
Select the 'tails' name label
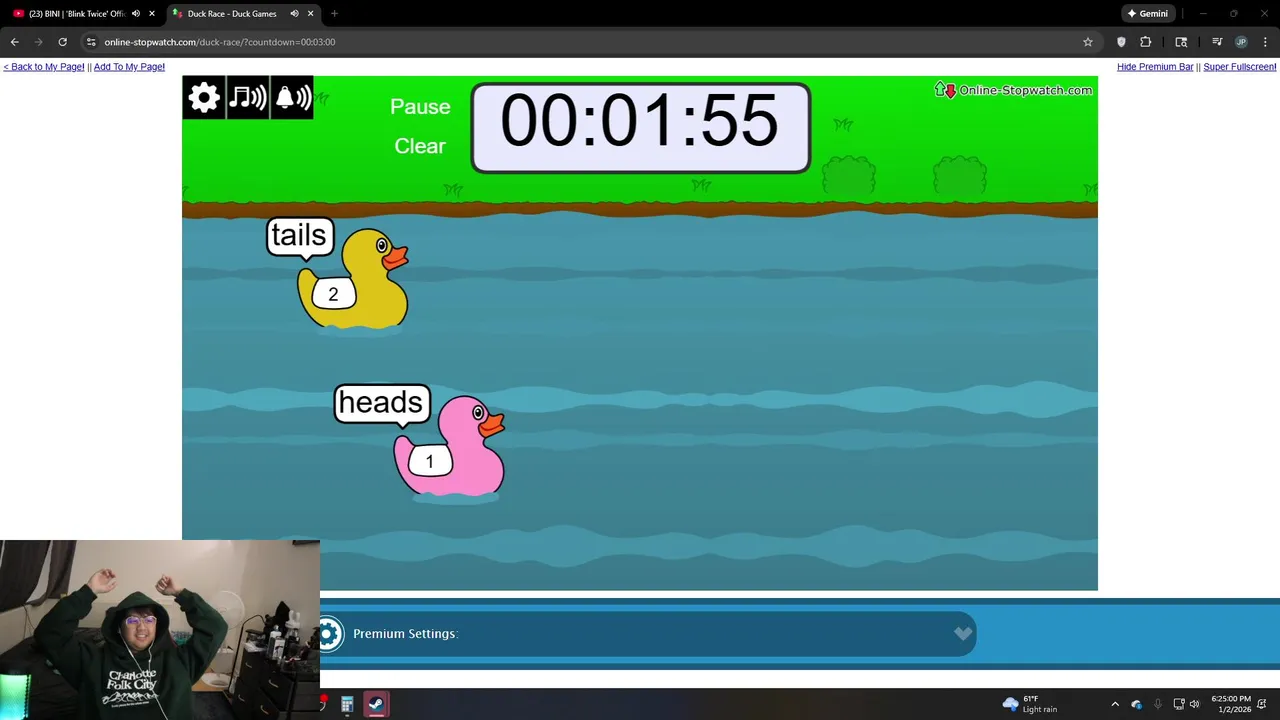[299, 235]
